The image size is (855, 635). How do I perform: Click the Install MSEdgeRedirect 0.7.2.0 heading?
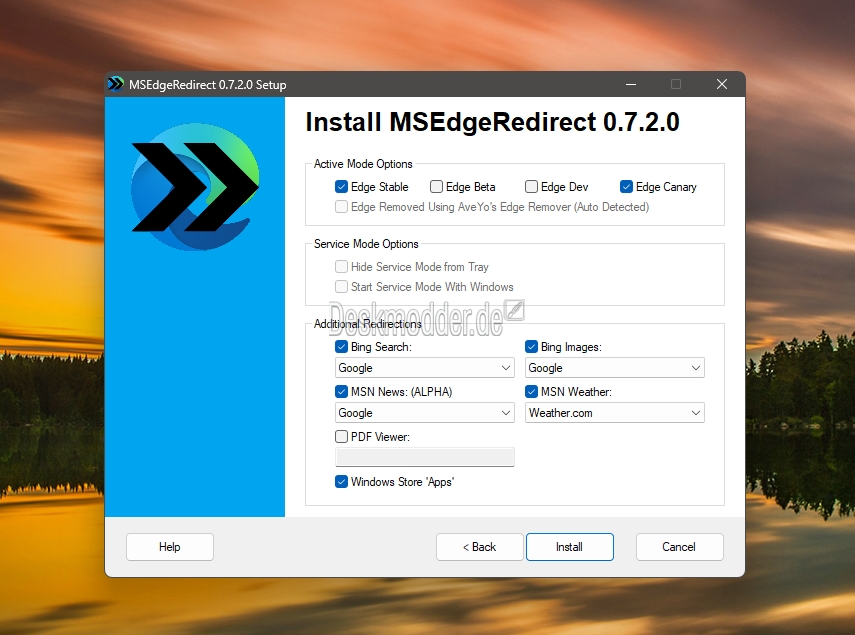tap(492, 122)
